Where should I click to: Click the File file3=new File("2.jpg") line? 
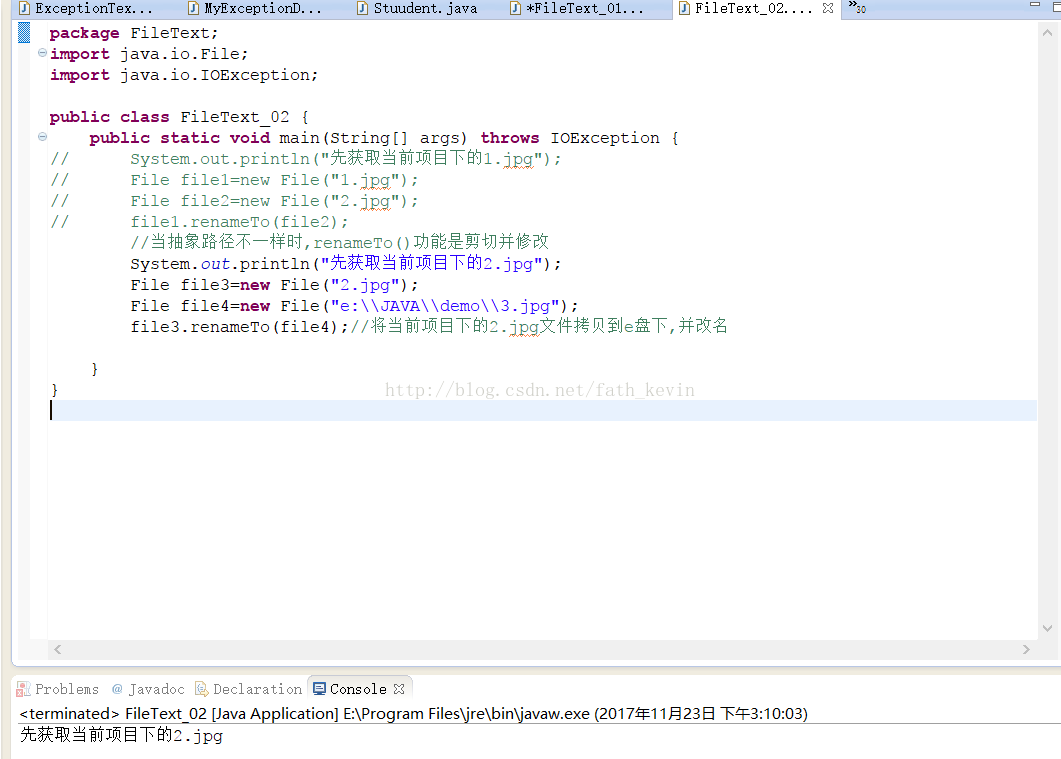point(275,284)
